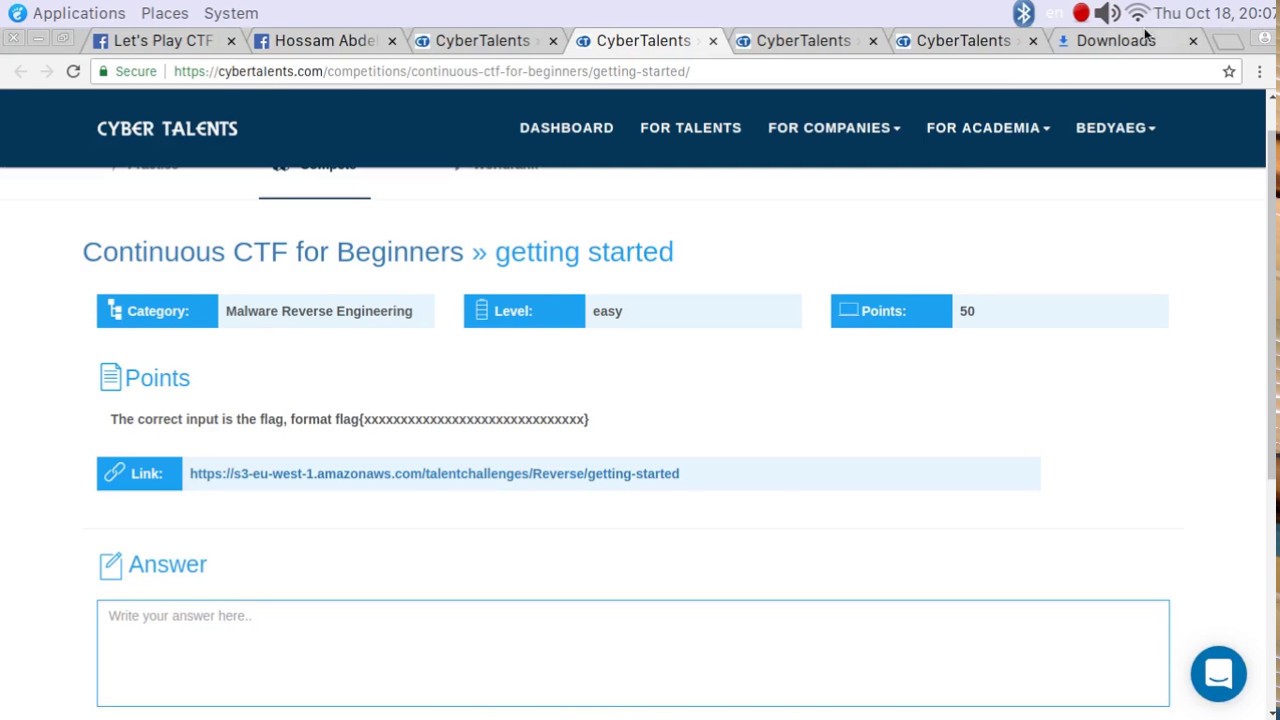
Task: Open the Places menu
Action: click(x=165, y=13)
